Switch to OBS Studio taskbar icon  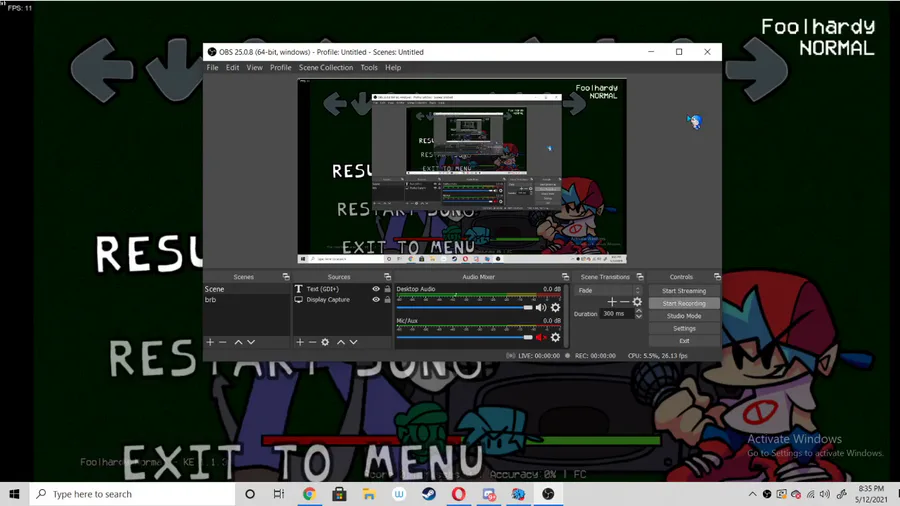point(548,494)
